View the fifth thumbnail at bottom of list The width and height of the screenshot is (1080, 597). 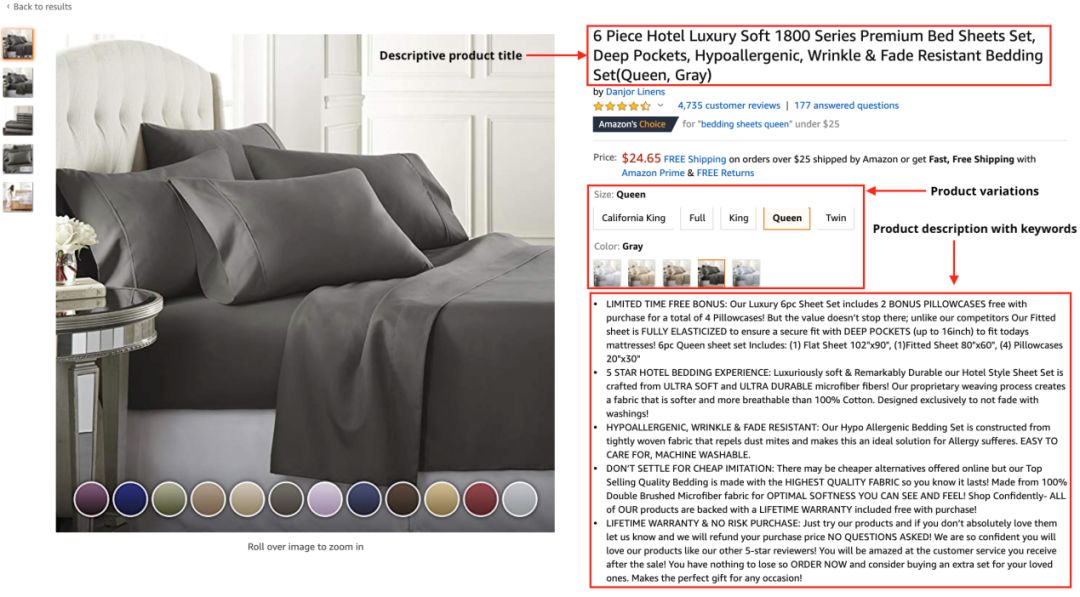click(18, 197)
